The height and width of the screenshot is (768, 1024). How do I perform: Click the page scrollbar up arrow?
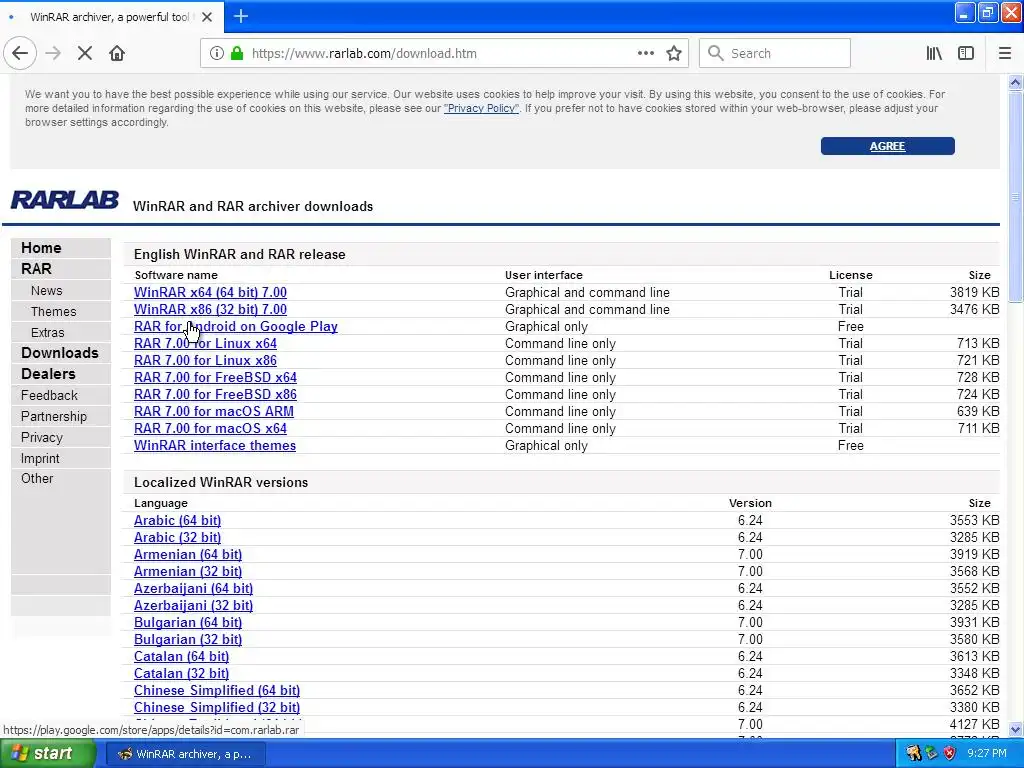pos(1016,82)
